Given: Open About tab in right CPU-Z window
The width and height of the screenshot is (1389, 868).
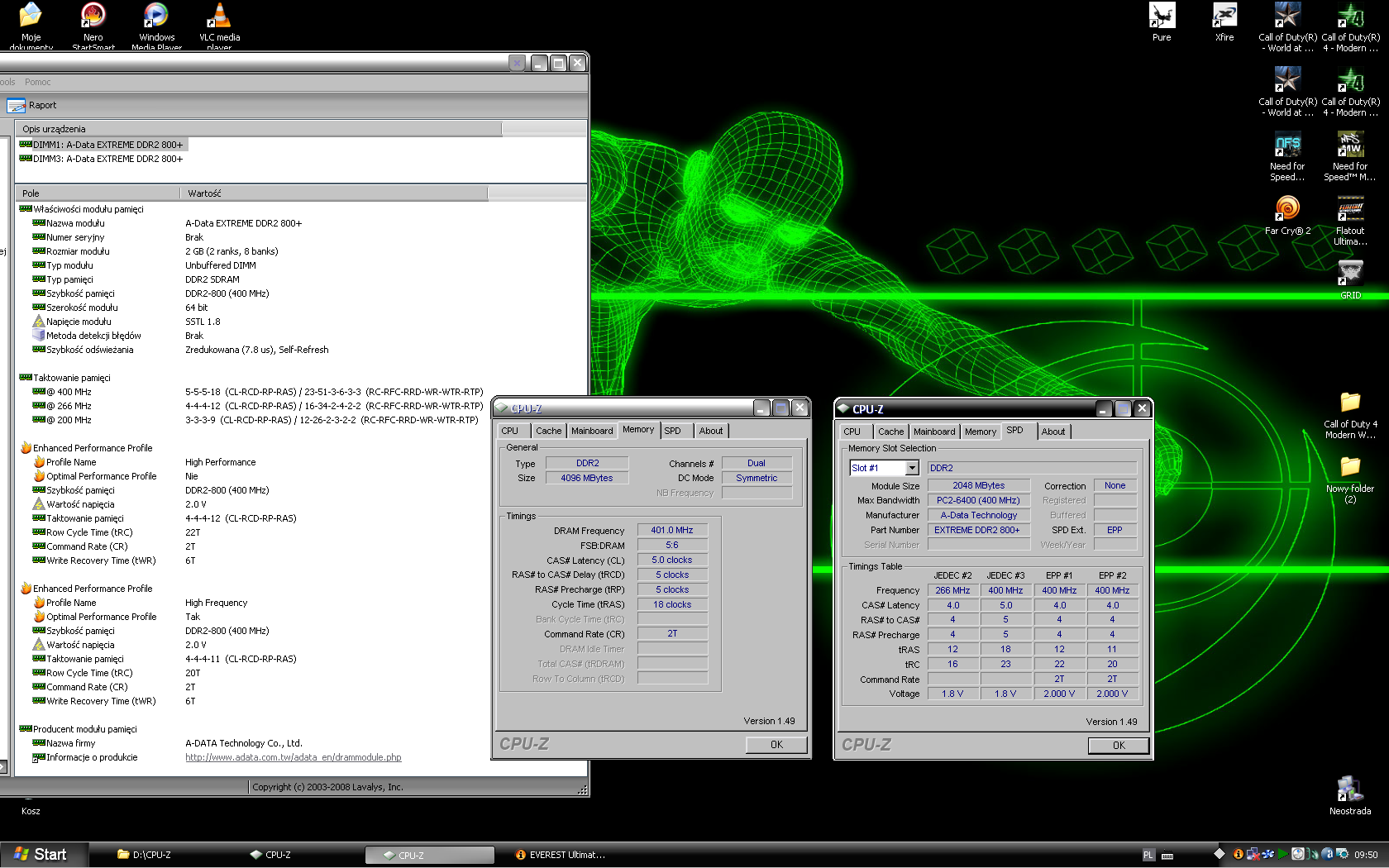Looking at the screenshot, I should click(x=1053, y=432).
